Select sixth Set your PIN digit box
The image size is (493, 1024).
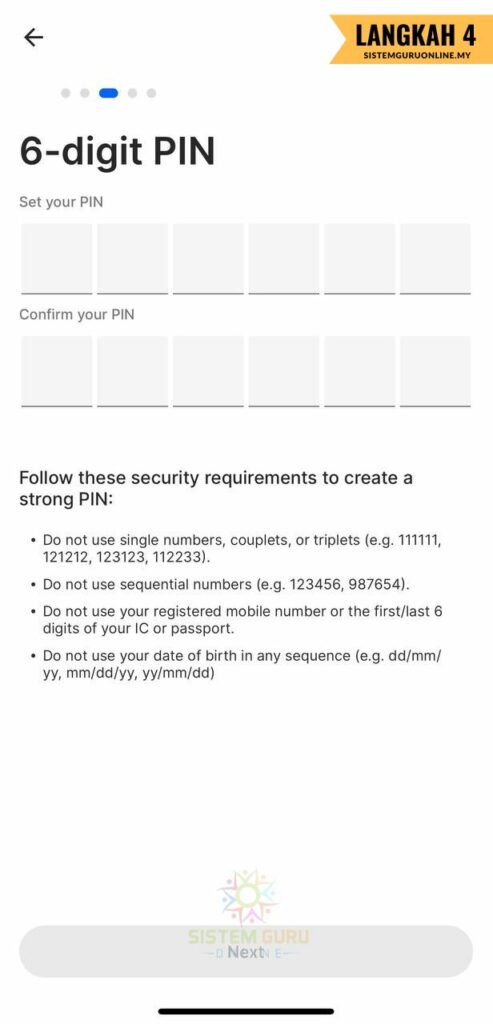[x=436, y=259]
